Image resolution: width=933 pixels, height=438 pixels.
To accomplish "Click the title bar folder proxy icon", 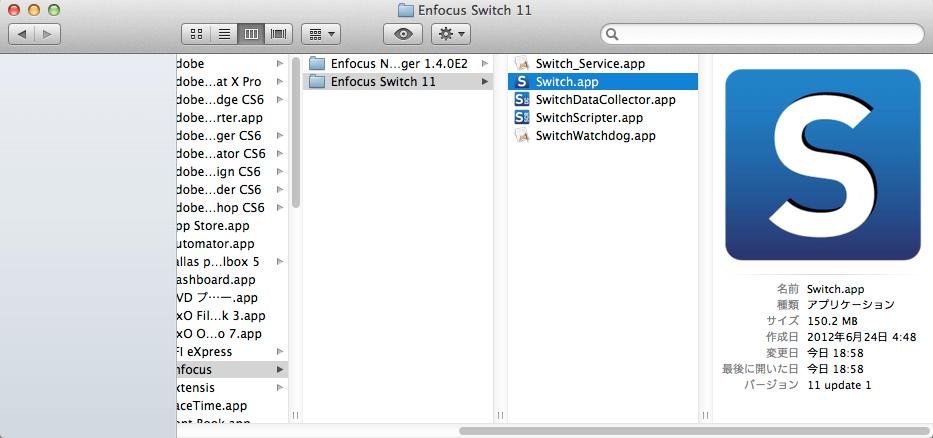I will [x=405, y=10].
